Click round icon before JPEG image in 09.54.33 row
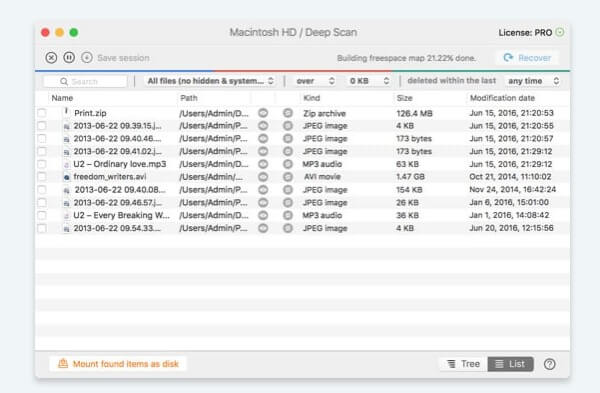 point(288,228)
